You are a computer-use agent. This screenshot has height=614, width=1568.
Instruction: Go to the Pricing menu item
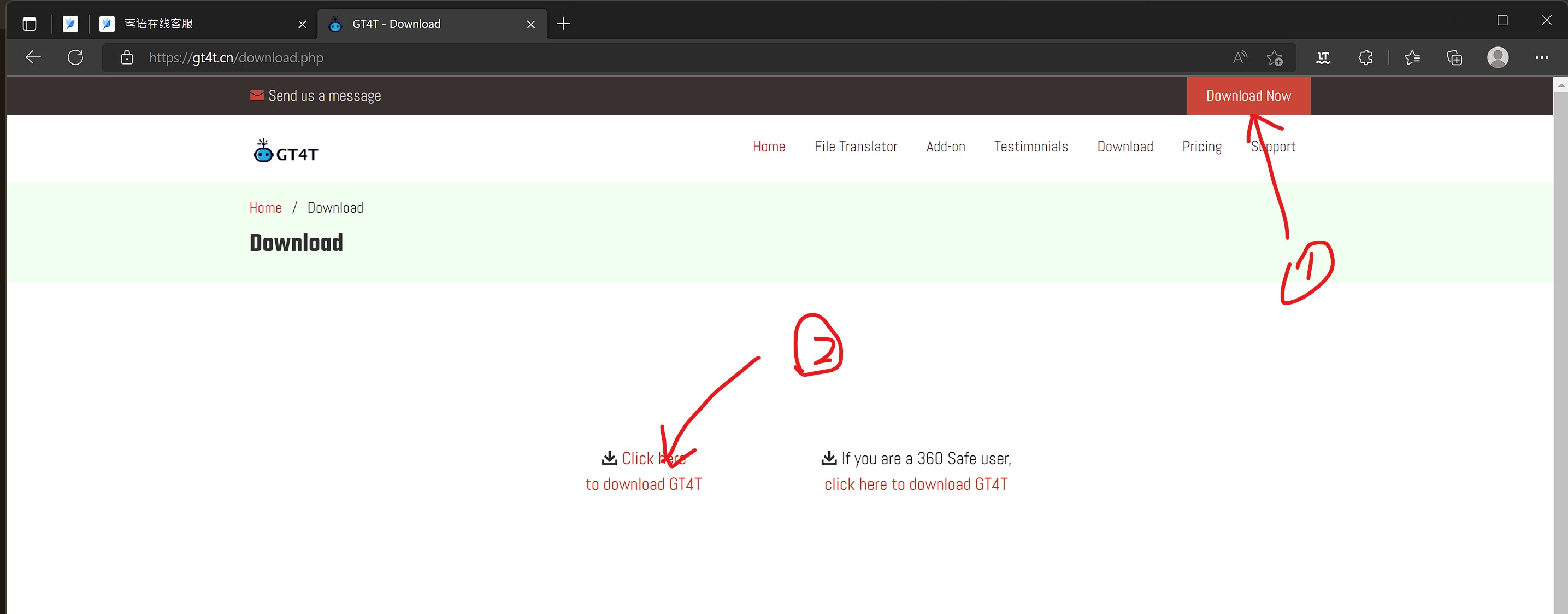(1201, 146)
